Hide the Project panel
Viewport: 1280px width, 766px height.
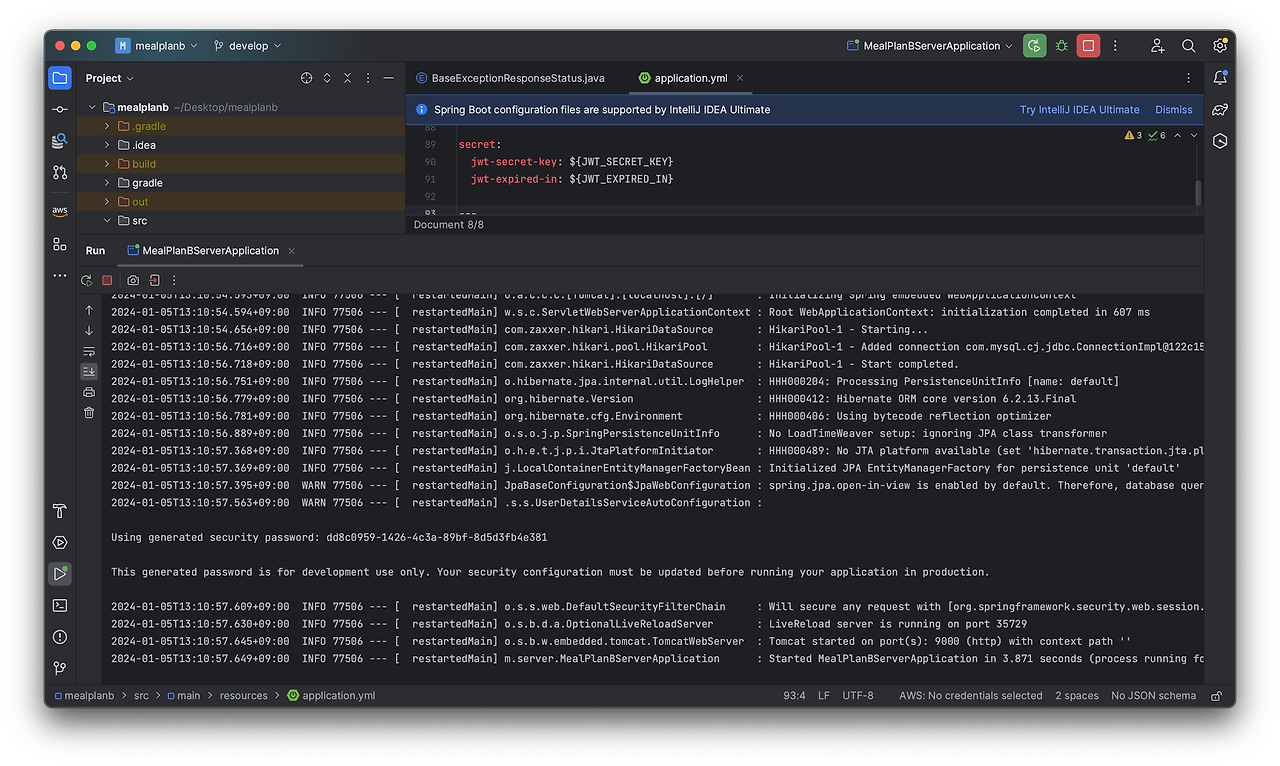[x=389, y=78]
